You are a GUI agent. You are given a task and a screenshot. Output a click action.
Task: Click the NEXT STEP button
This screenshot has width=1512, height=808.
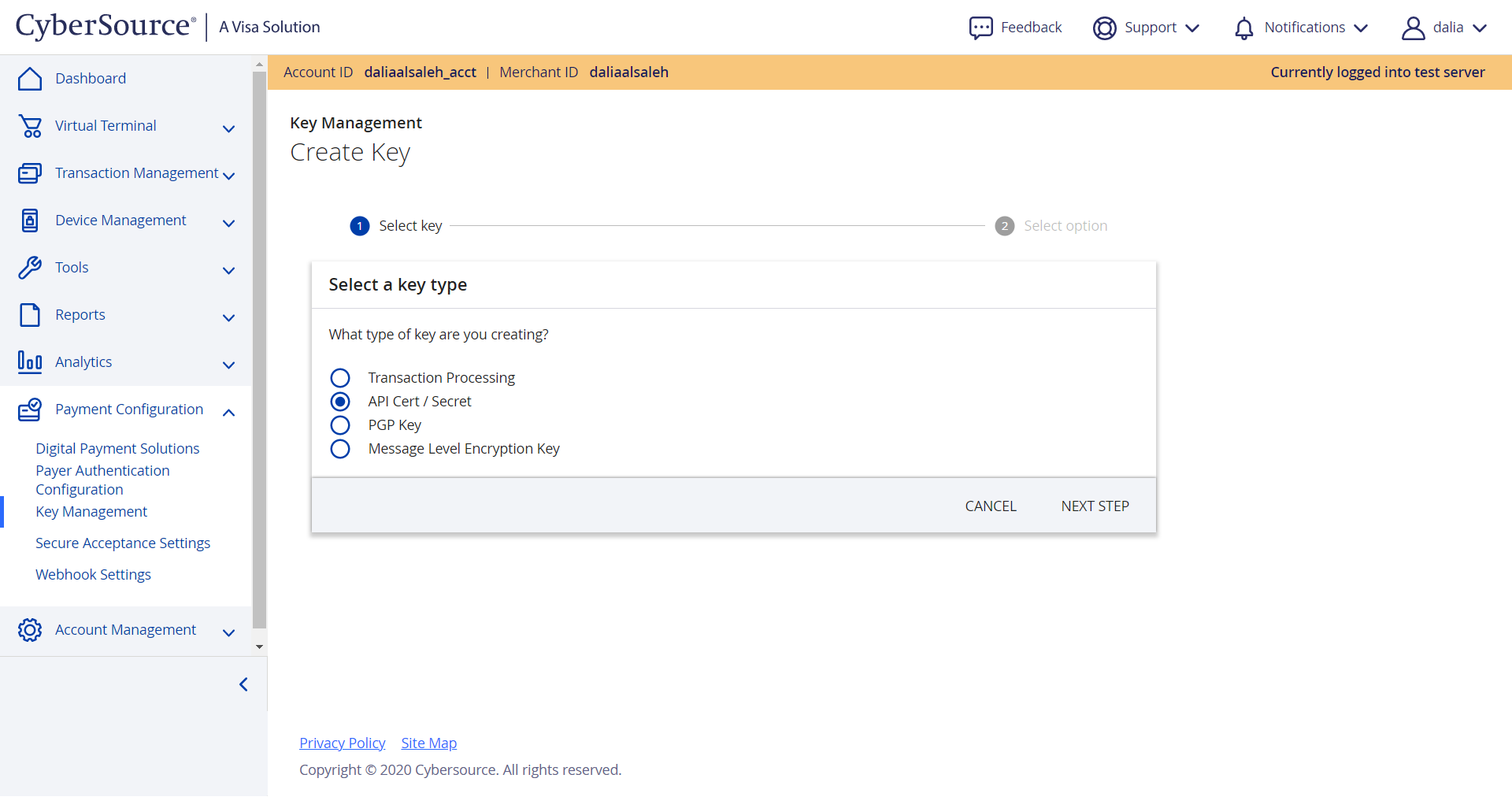[1095, 506]
